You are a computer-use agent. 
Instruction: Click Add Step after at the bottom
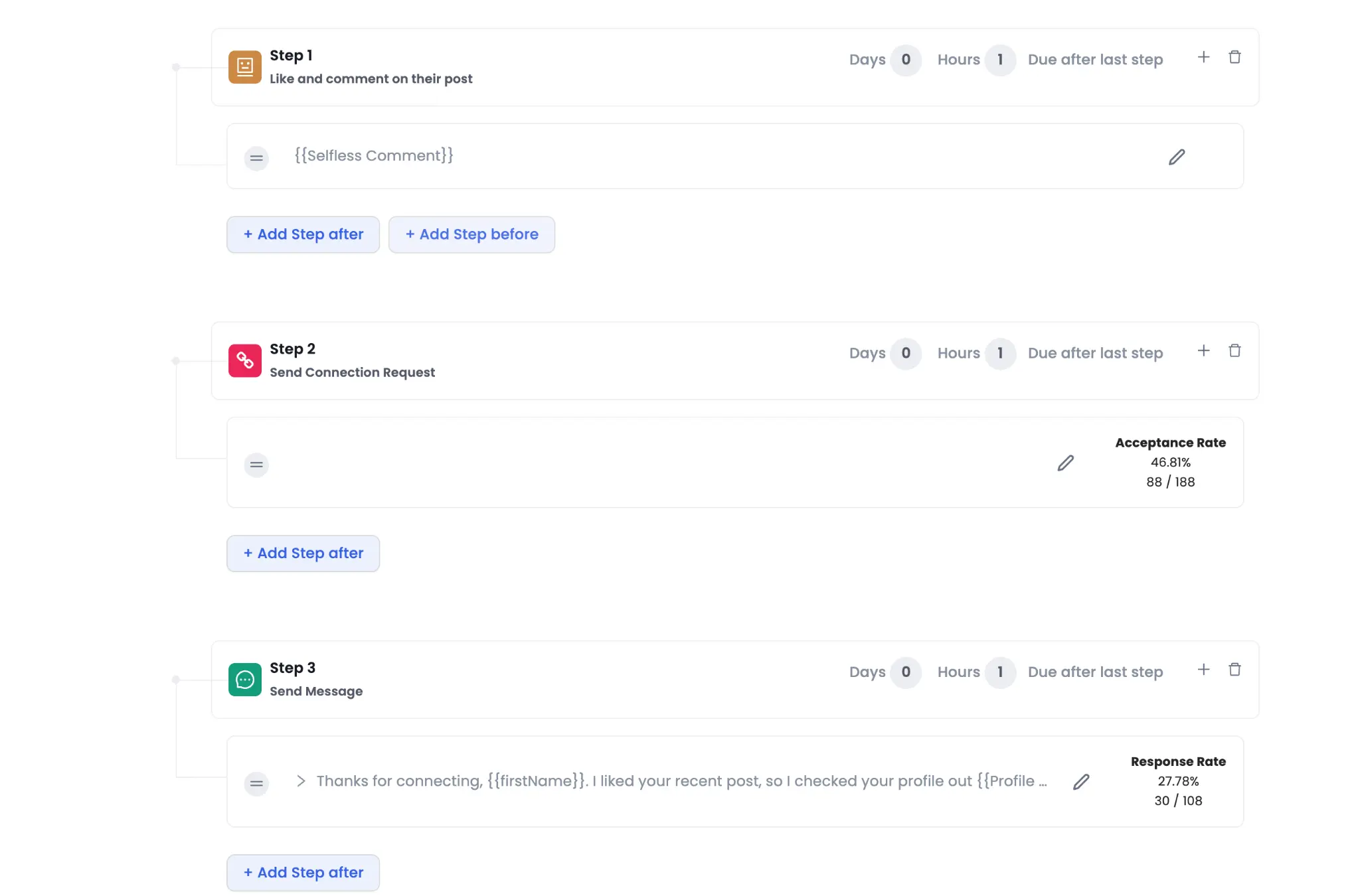click(x=303, y=872)
